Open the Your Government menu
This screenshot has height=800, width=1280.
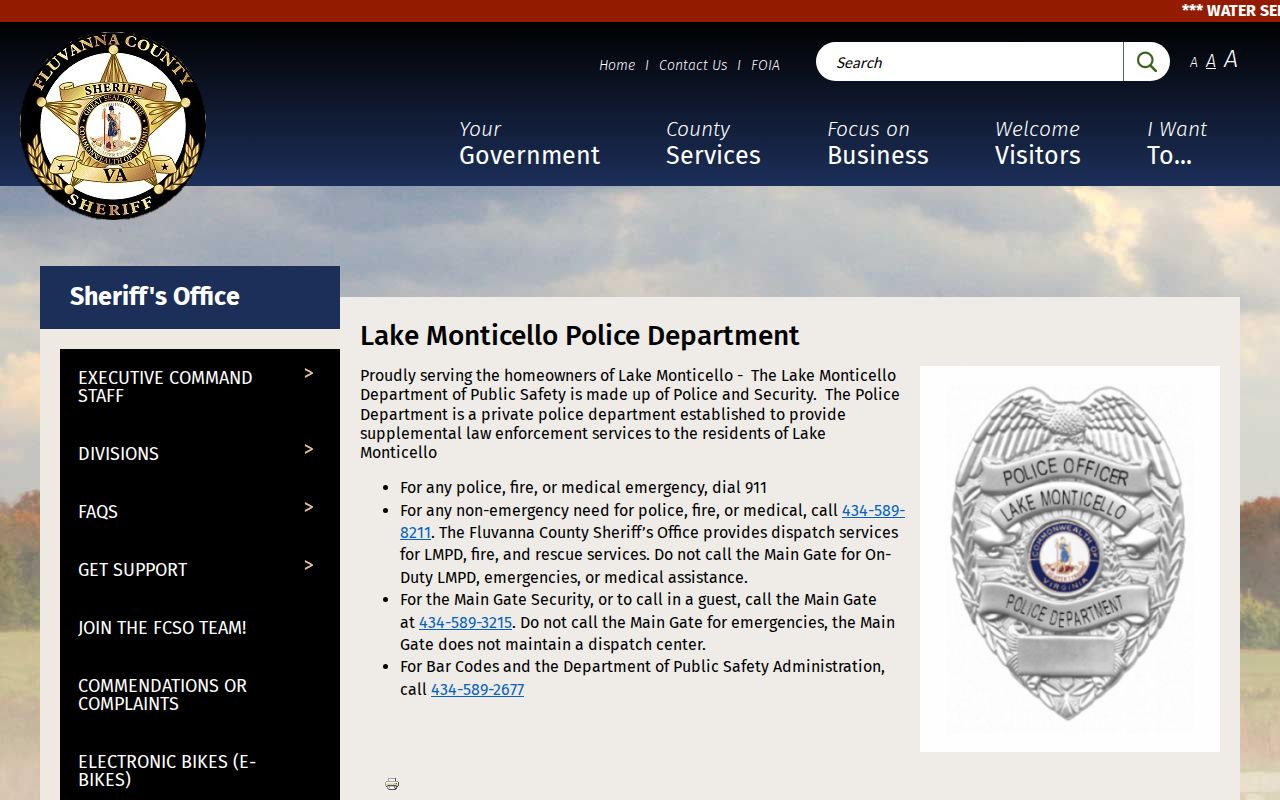pos(529,143)
